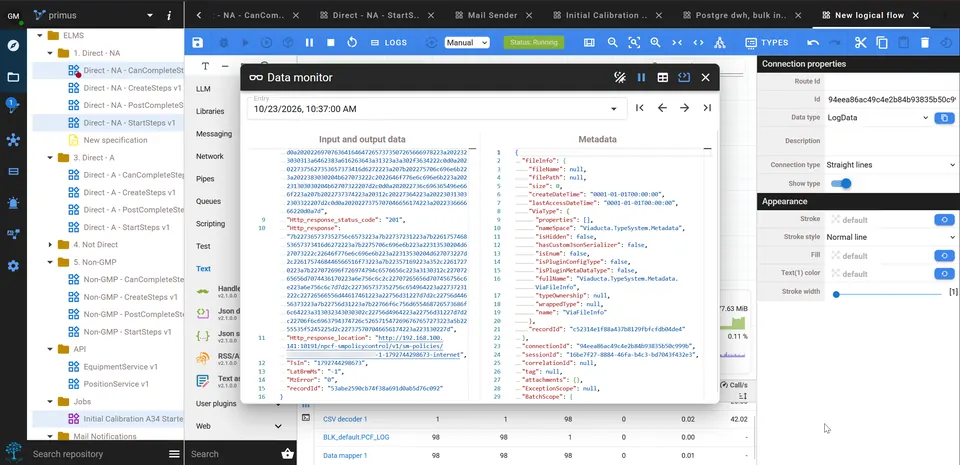Undo the last action
The height and width of the screenshot is (465, 960).
tap(812, 42)
